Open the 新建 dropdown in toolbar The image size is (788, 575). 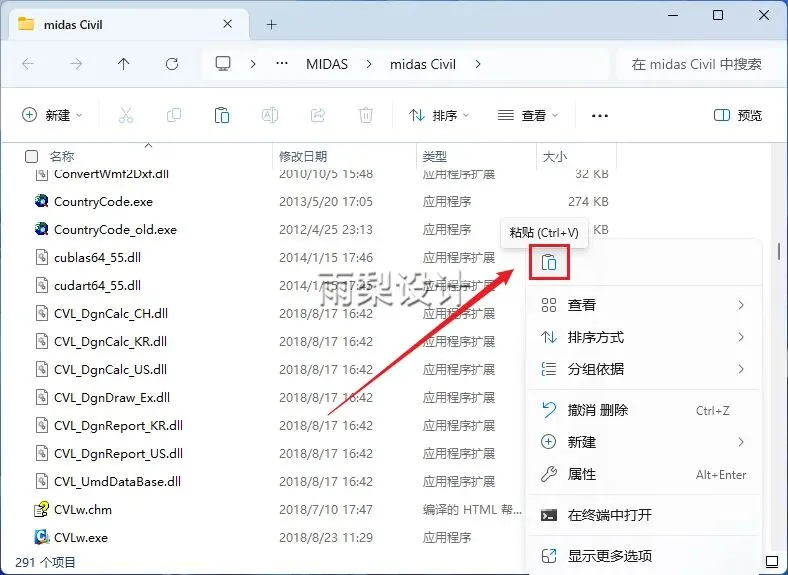pos(52,116)
